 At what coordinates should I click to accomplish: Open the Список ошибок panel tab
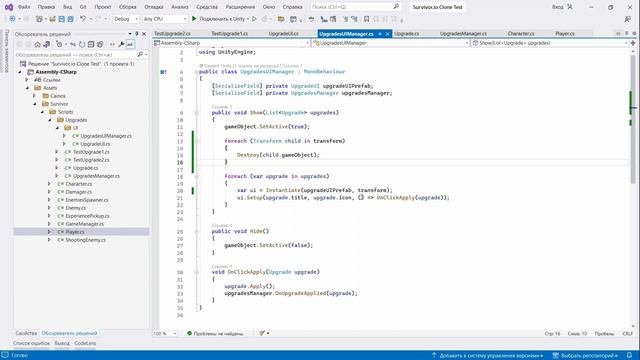(x=31, y=343)
